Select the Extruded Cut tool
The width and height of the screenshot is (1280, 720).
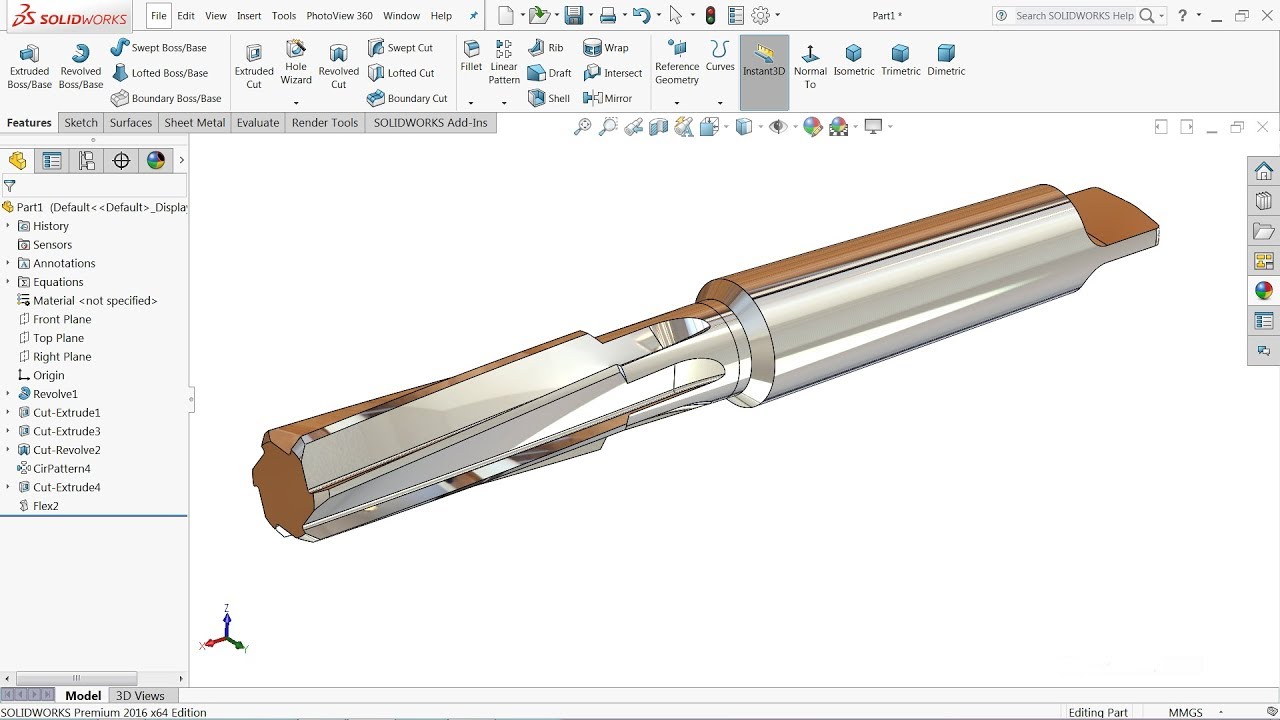coord(254,66)
